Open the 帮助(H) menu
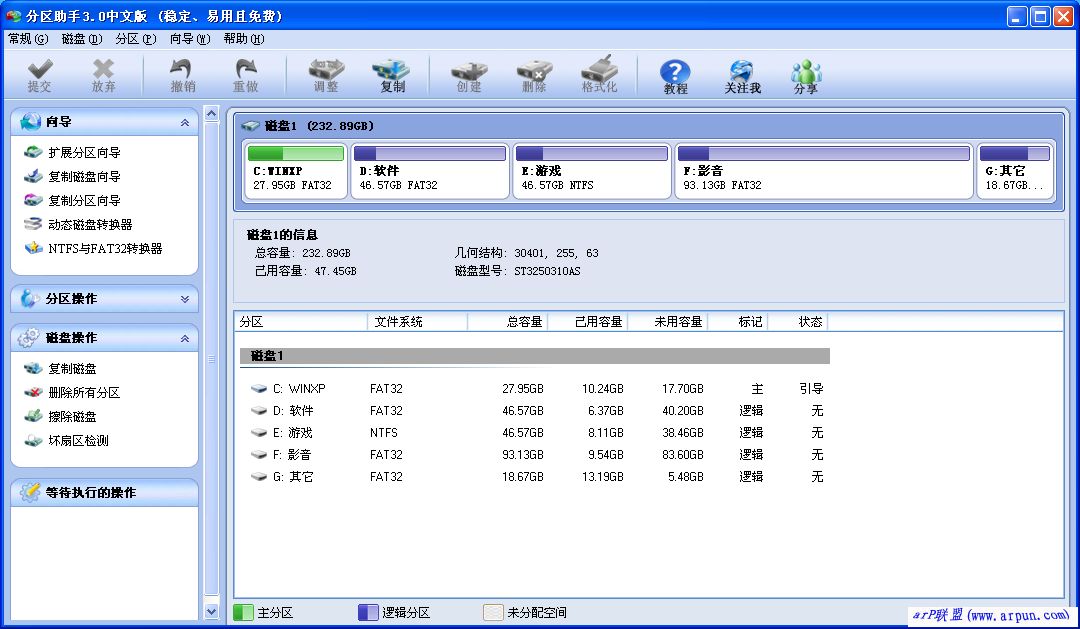This screenshot has height=629, width=1080. (x=243, y=39)
